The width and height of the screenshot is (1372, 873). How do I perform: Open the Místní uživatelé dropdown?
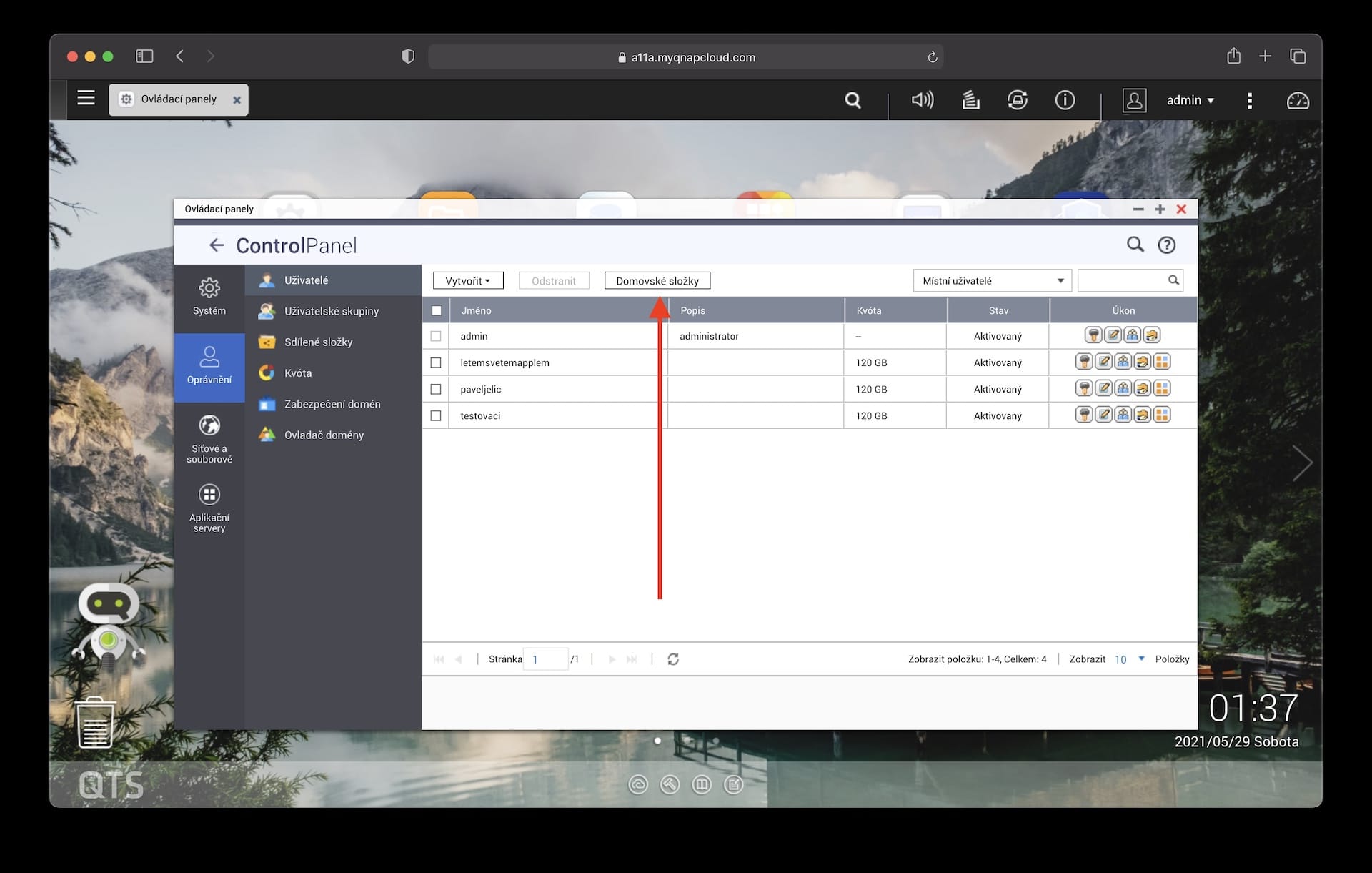(x=992, y=281)
